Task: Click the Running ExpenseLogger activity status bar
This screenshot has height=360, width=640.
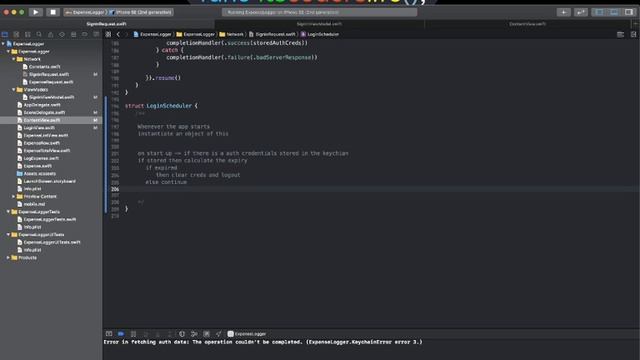Action: click(x=320, y=12)
